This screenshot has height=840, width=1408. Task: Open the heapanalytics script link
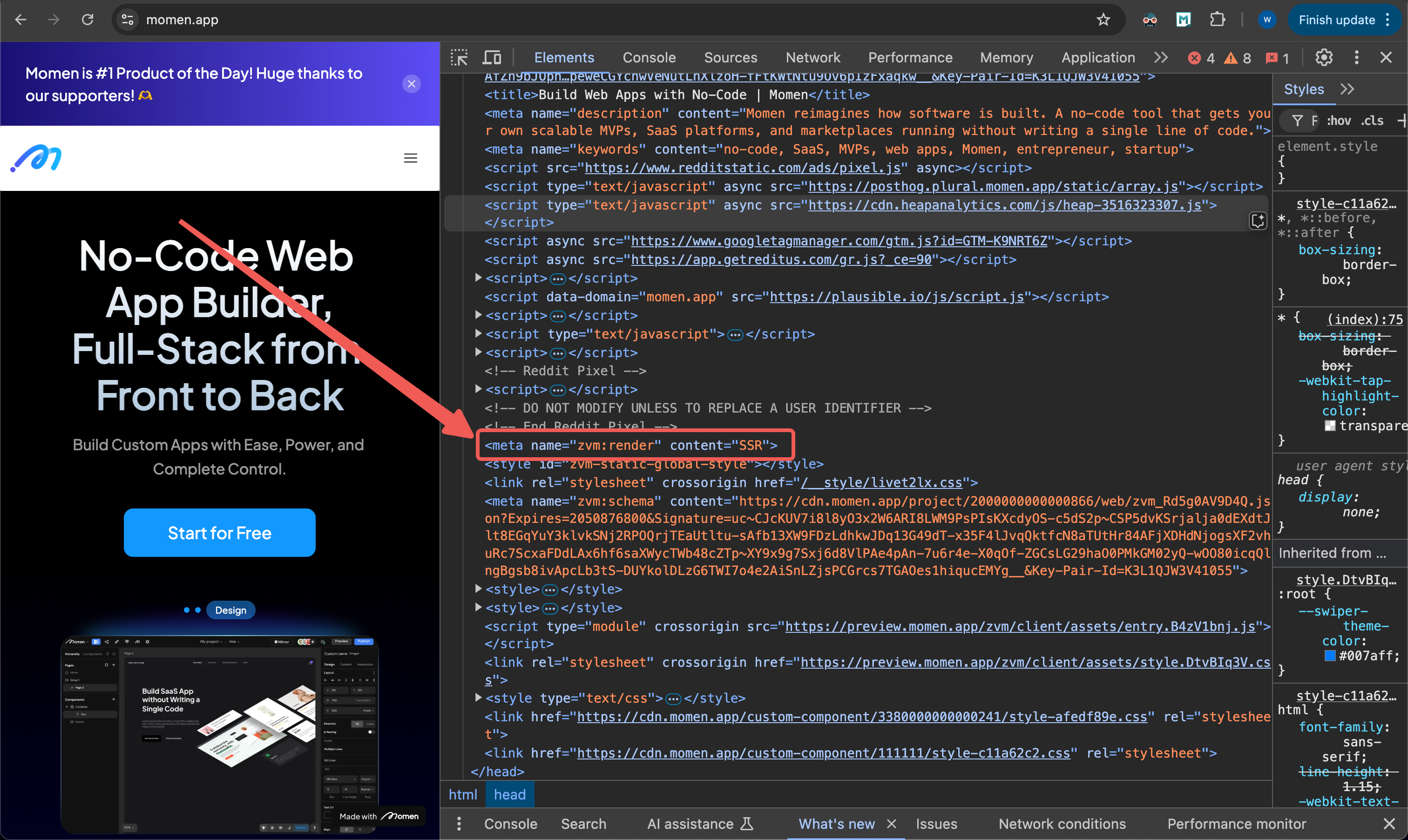(1004, 205)
